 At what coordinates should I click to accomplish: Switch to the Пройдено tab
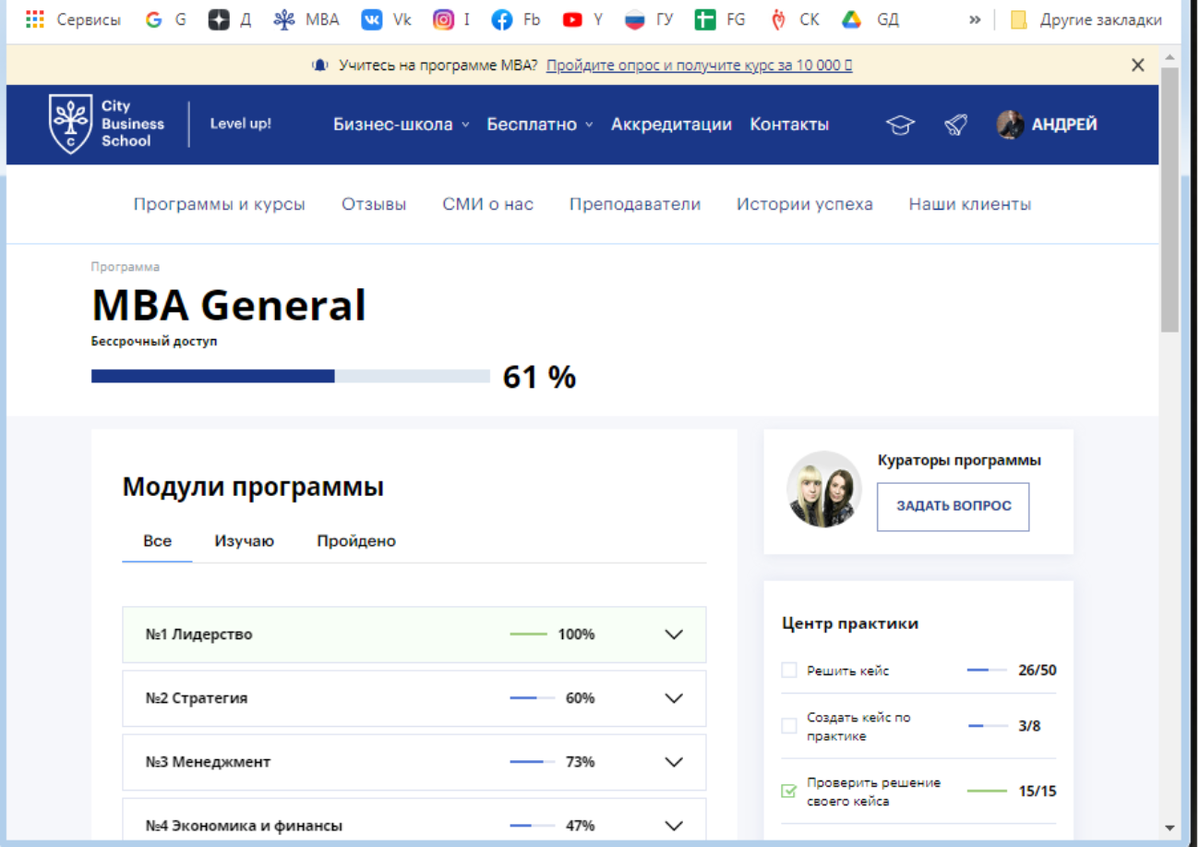[357, 541]
